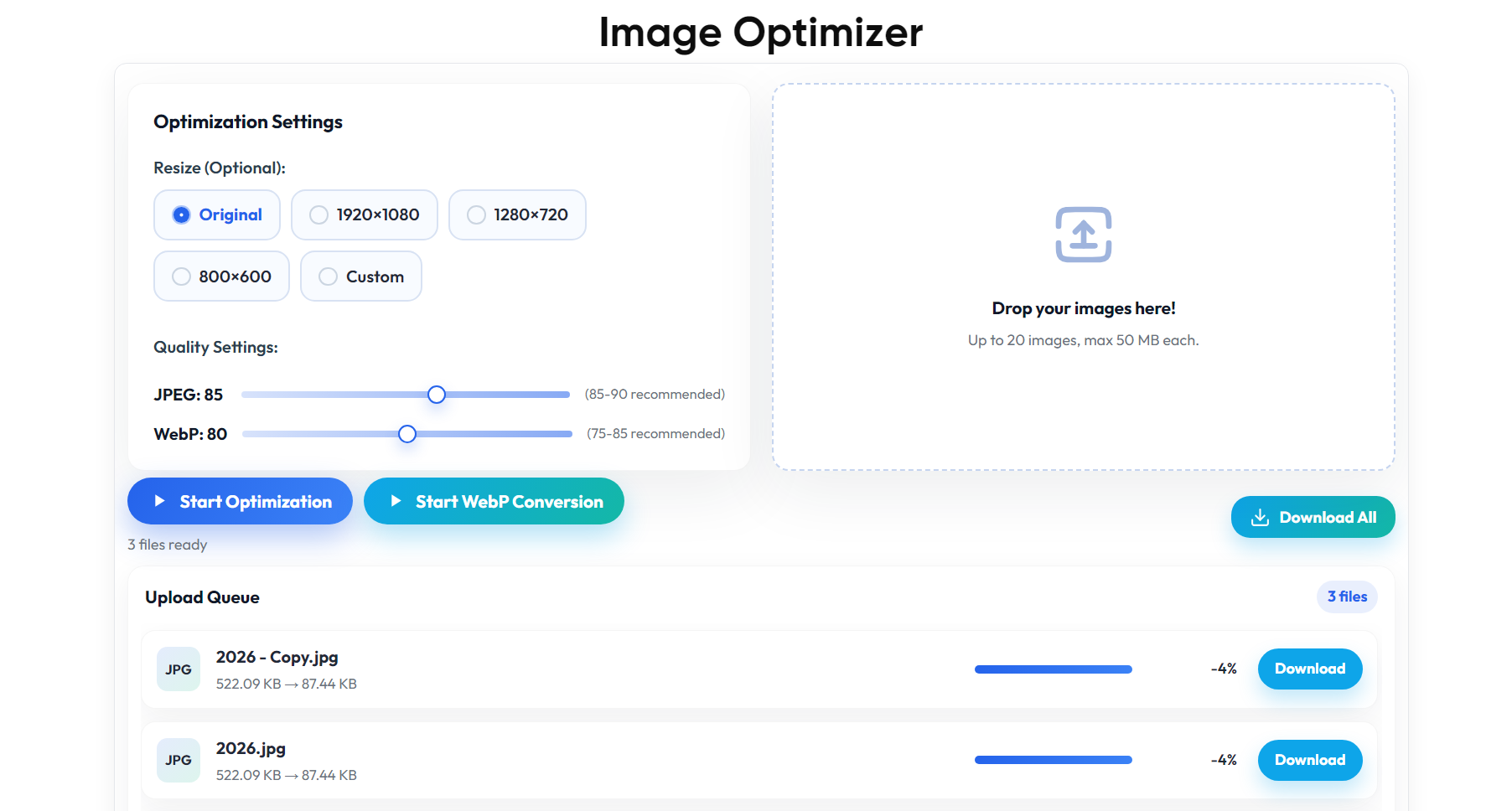Download the optimized 2026.jpg file

pos(1309,760)
